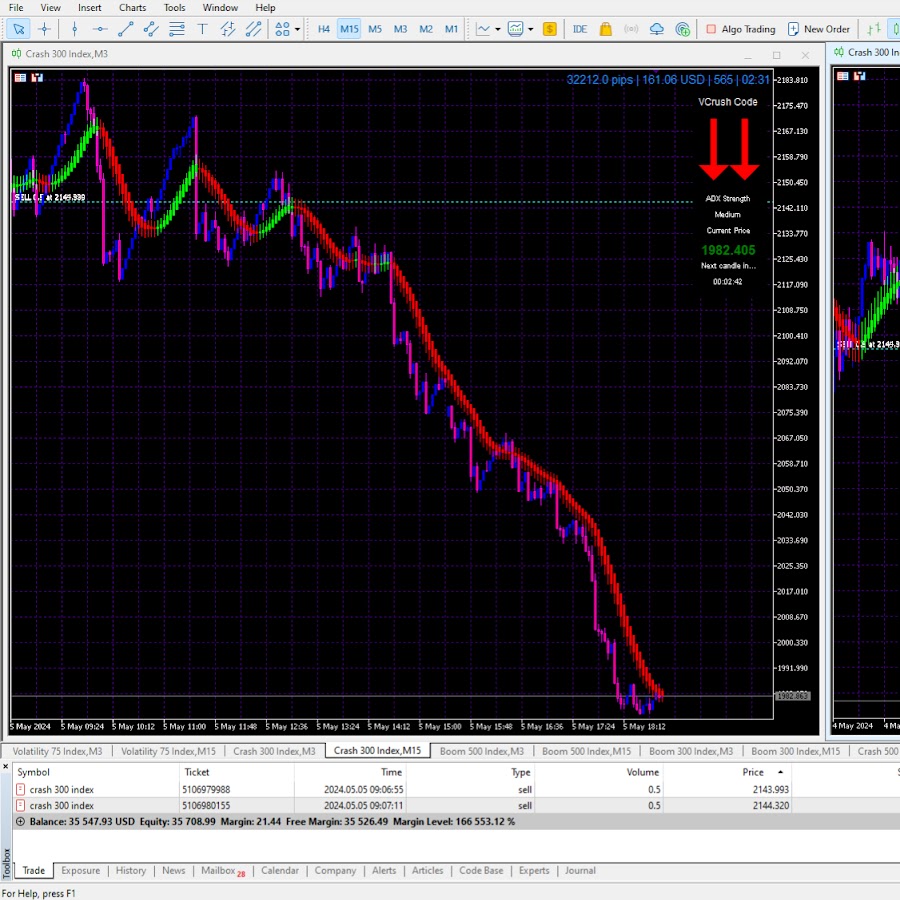Screen dimensions: 900x900
Task: Open the Charts menu
Action: pos(132,8)
